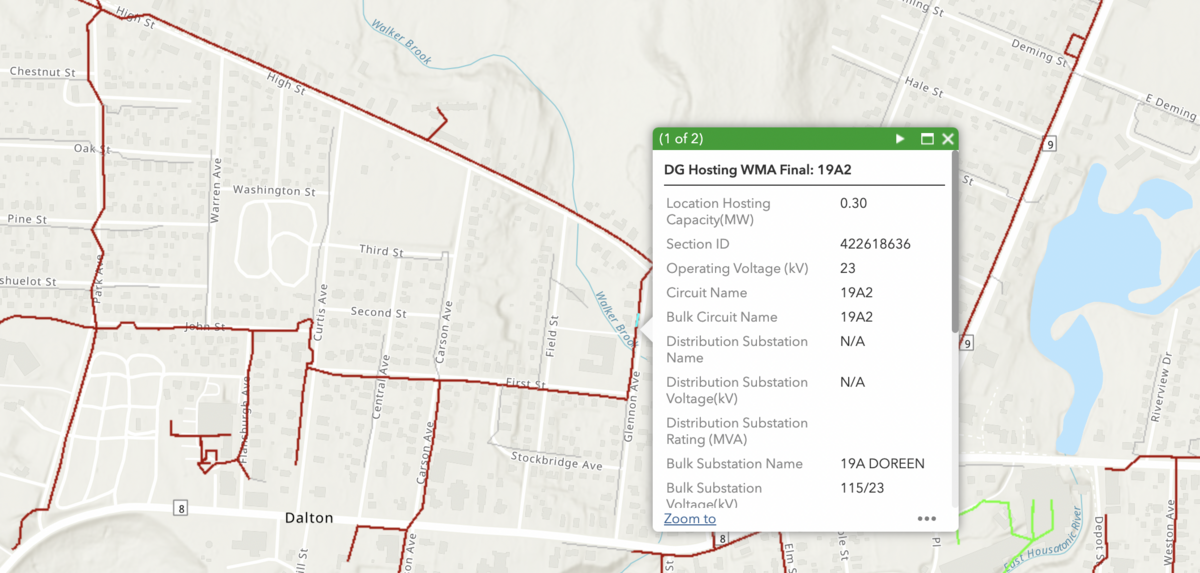
Task: Click the Dalton town label
Action: 309,518
